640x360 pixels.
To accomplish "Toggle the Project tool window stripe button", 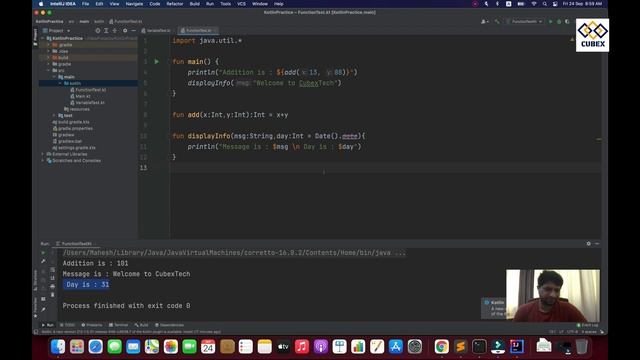I will point(36,37).
